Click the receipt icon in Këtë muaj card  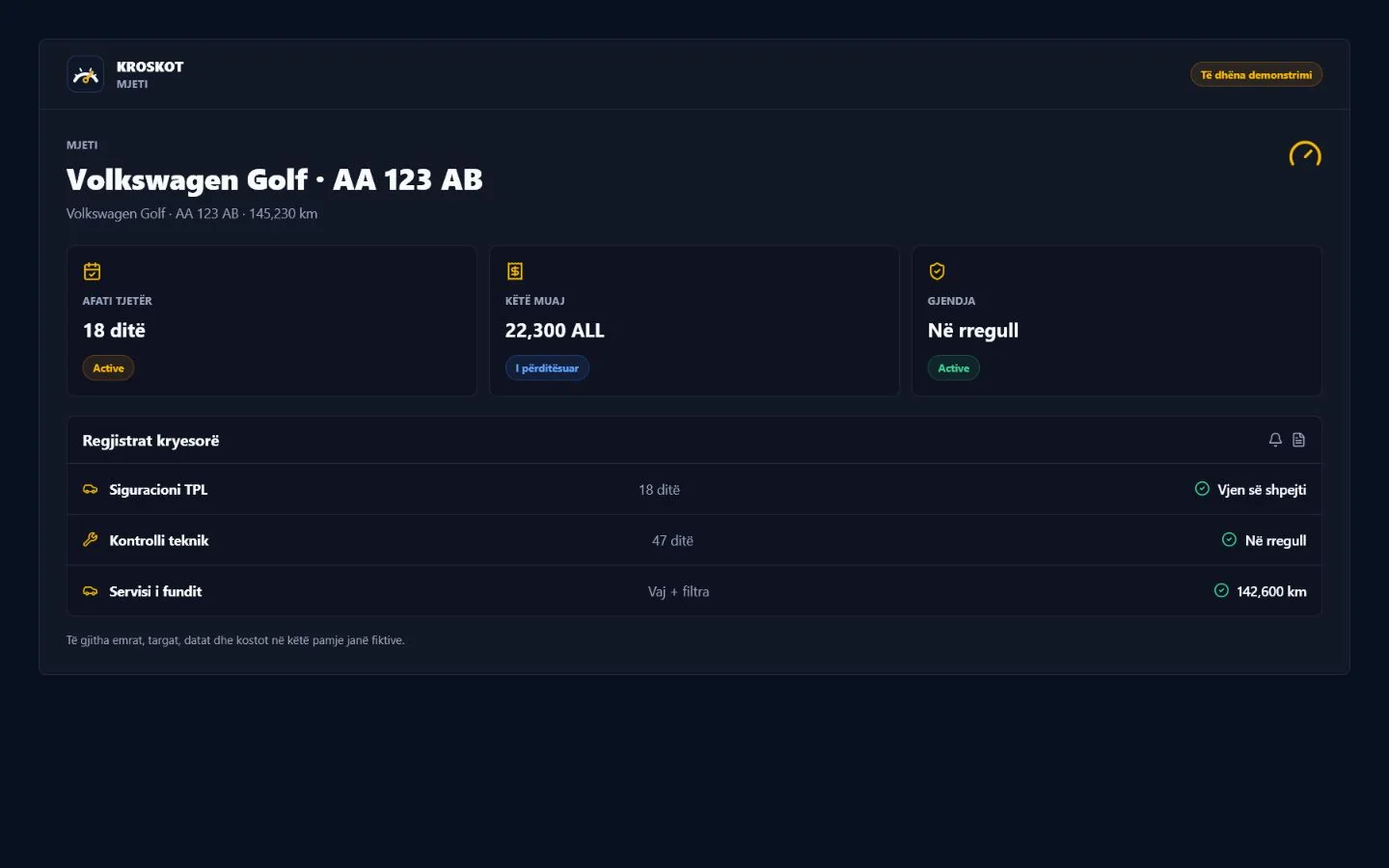(x=515, y=271)
